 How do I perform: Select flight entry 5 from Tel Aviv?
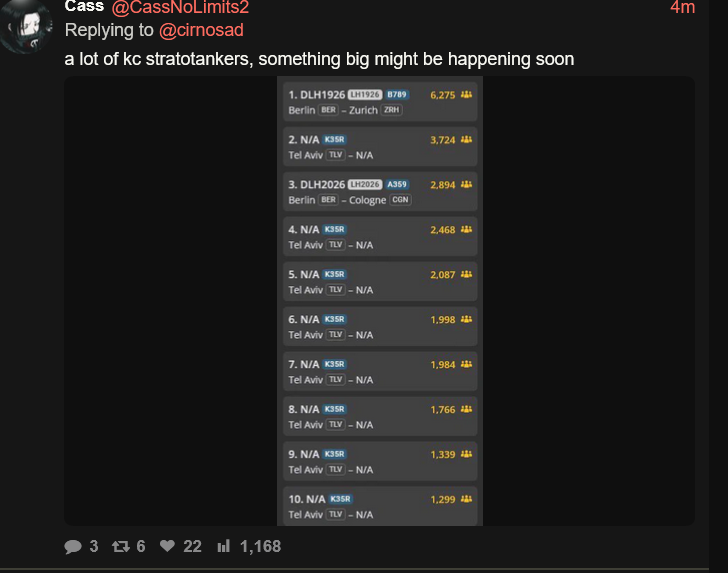click(x=380, y=282)
